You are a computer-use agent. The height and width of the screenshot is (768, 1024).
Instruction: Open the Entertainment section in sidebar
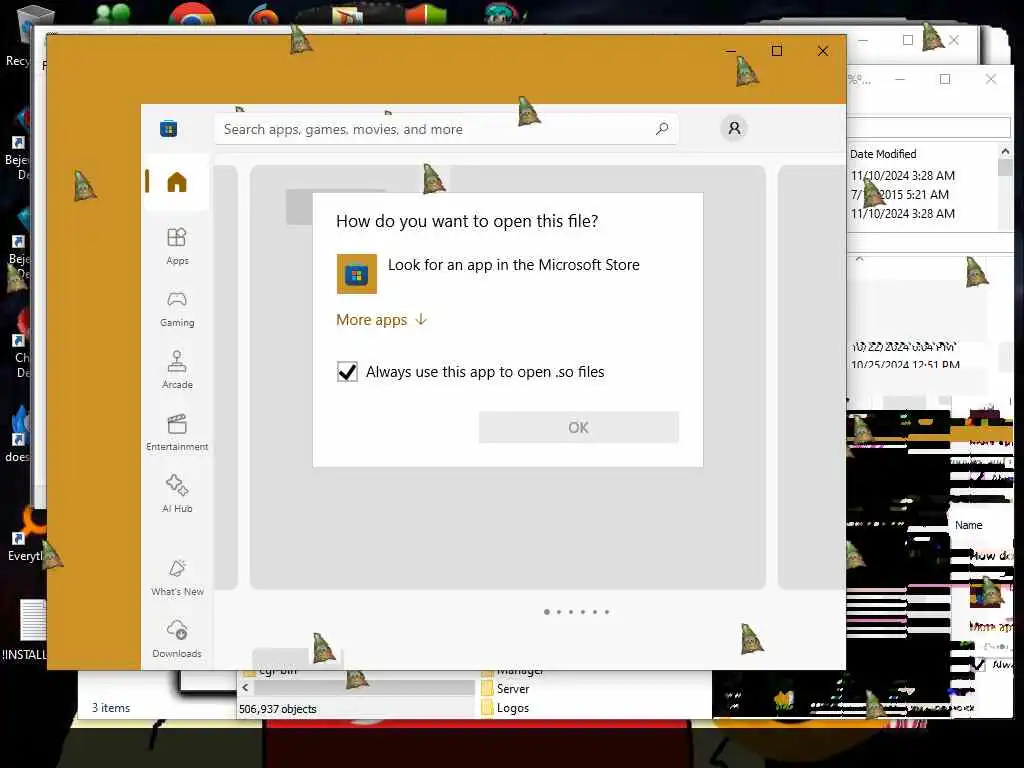[177, 432]
